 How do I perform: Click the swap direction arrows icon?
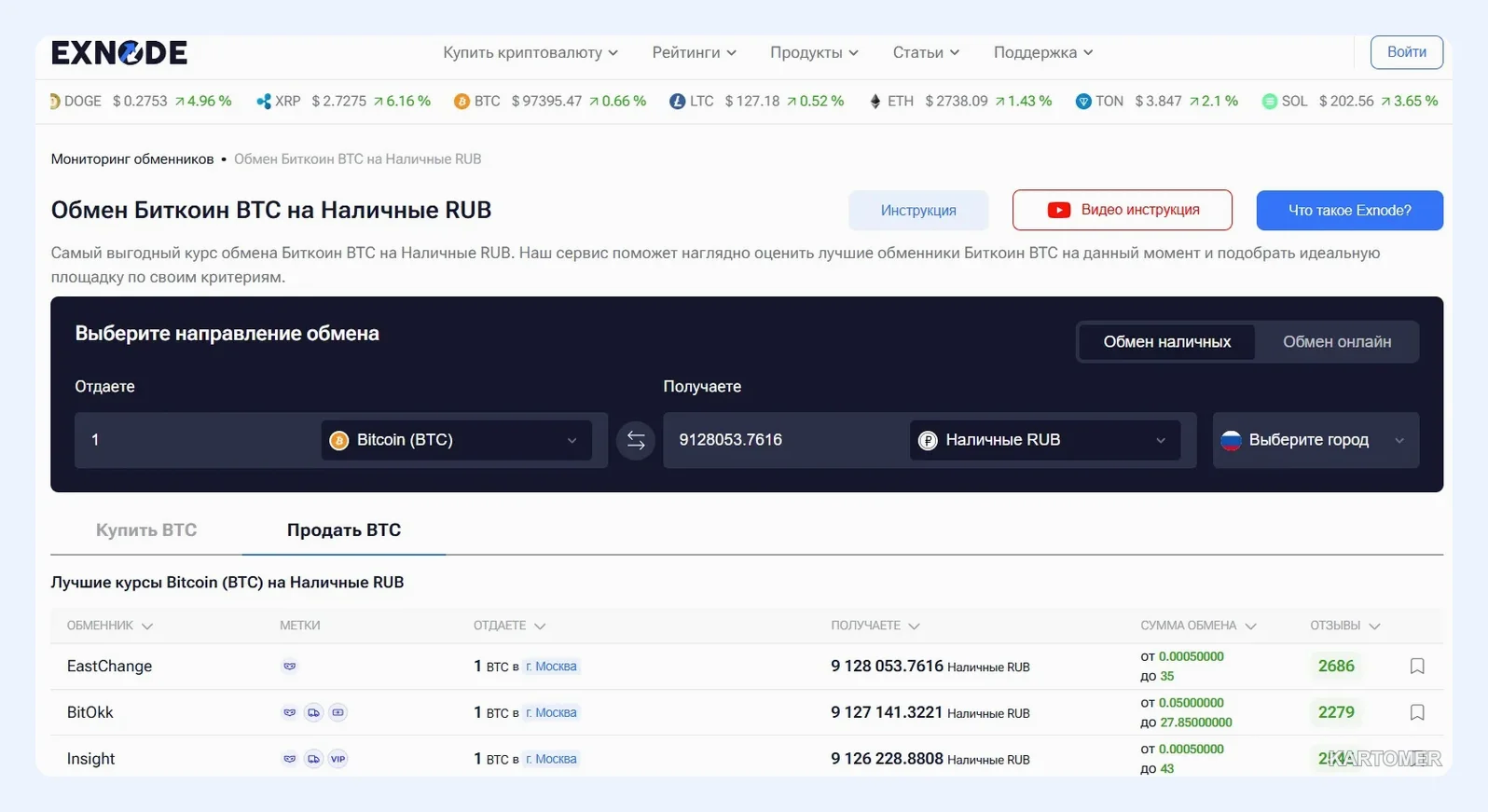pyautogui.click(x=636, y=440)
